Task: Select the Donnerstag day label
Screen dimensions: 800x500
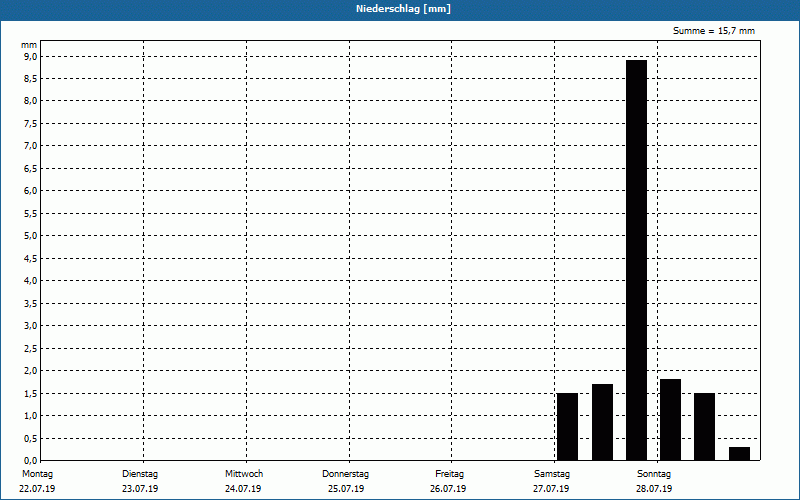Action: pyautogui.click(x=345, y=474)
